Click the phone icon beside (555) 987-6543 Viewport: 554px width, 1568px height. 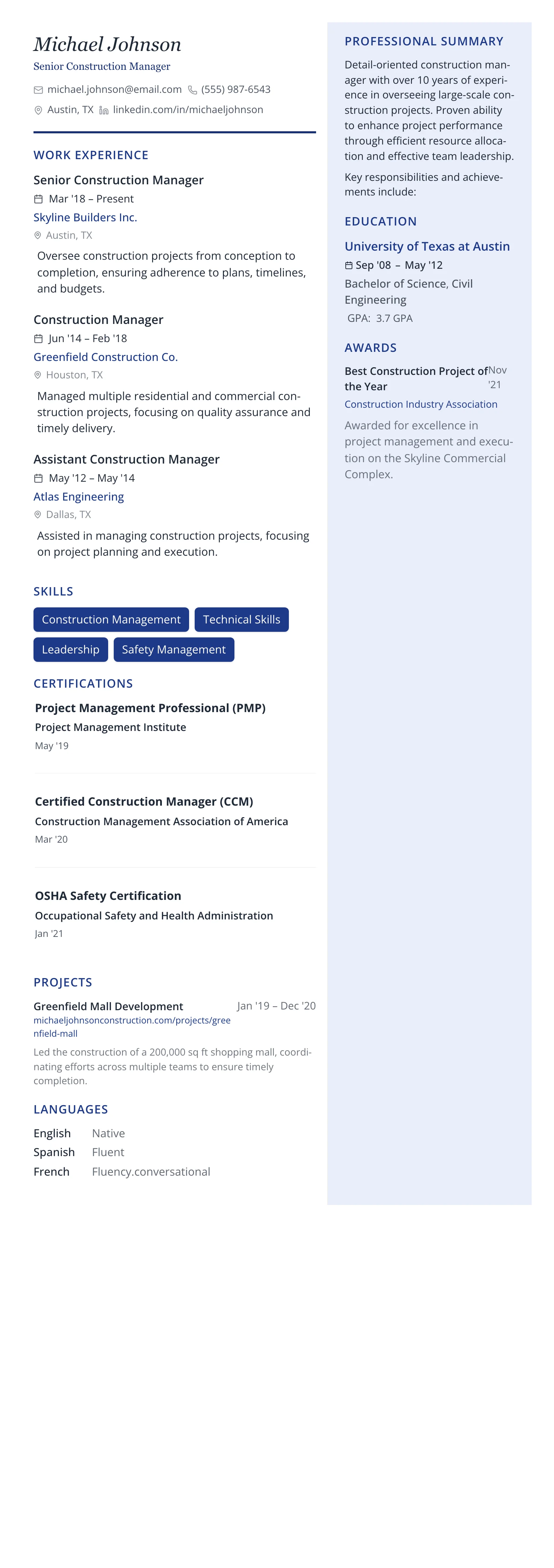pos(192,90)
